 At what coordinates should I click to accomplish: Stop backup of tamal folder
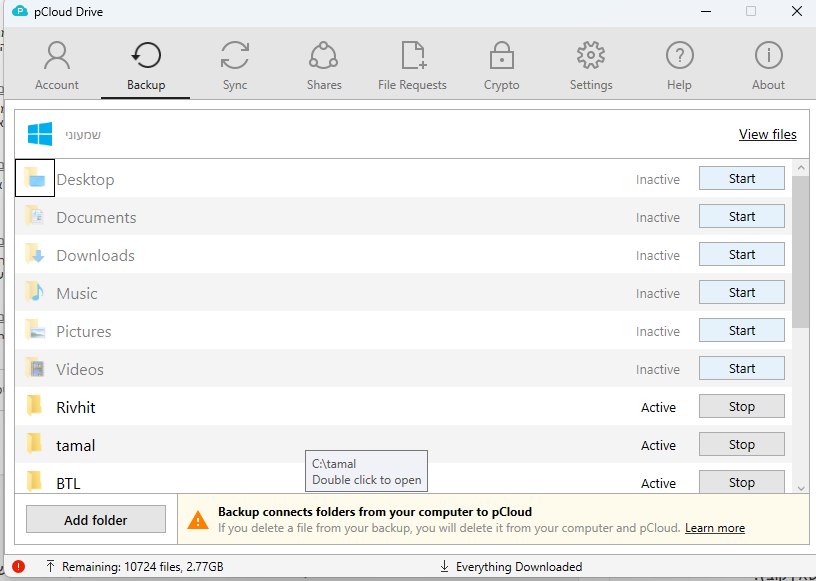click(x=741, y=445)
